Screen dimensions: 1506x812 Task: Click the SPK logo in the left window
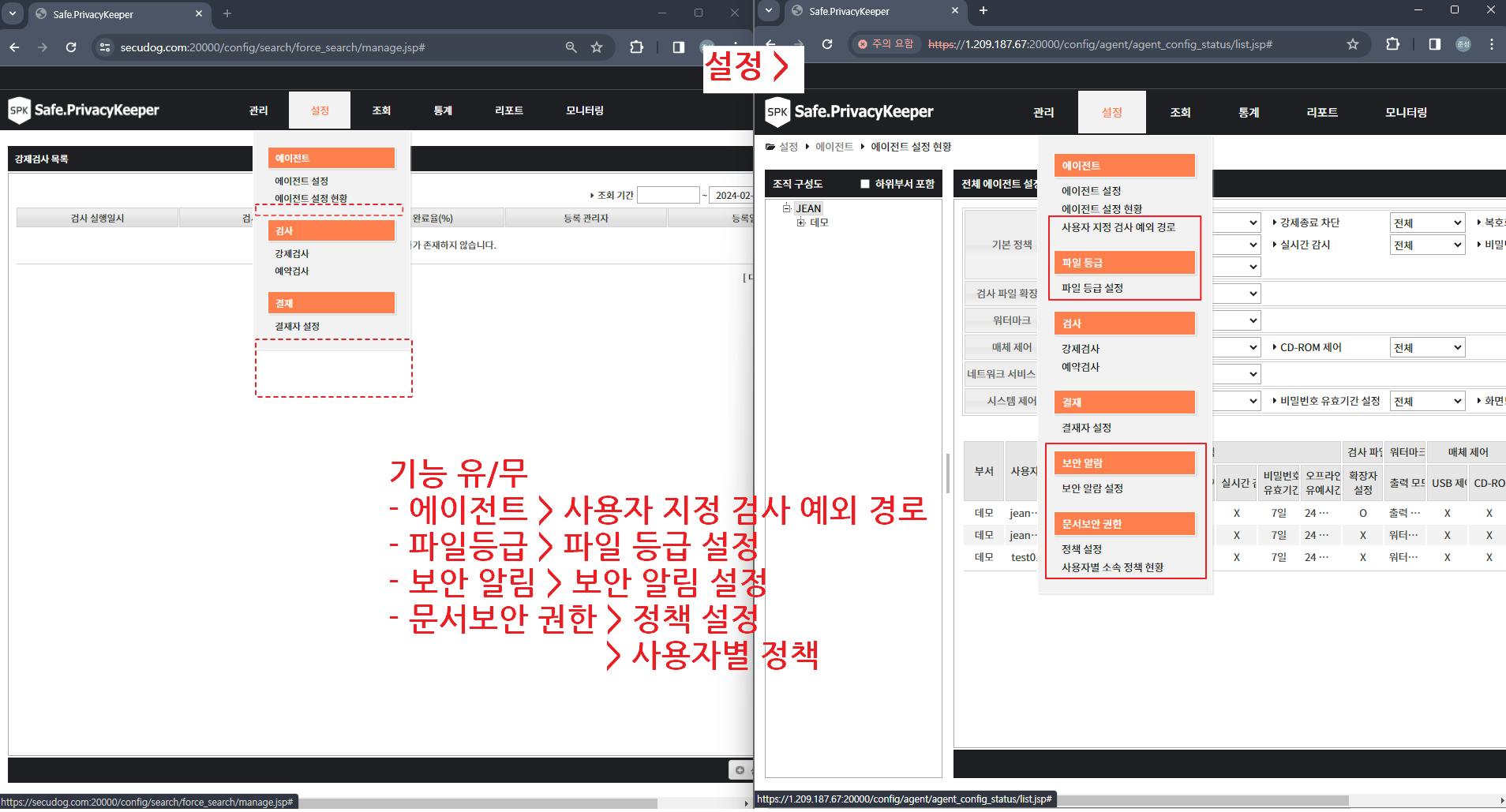84,110
